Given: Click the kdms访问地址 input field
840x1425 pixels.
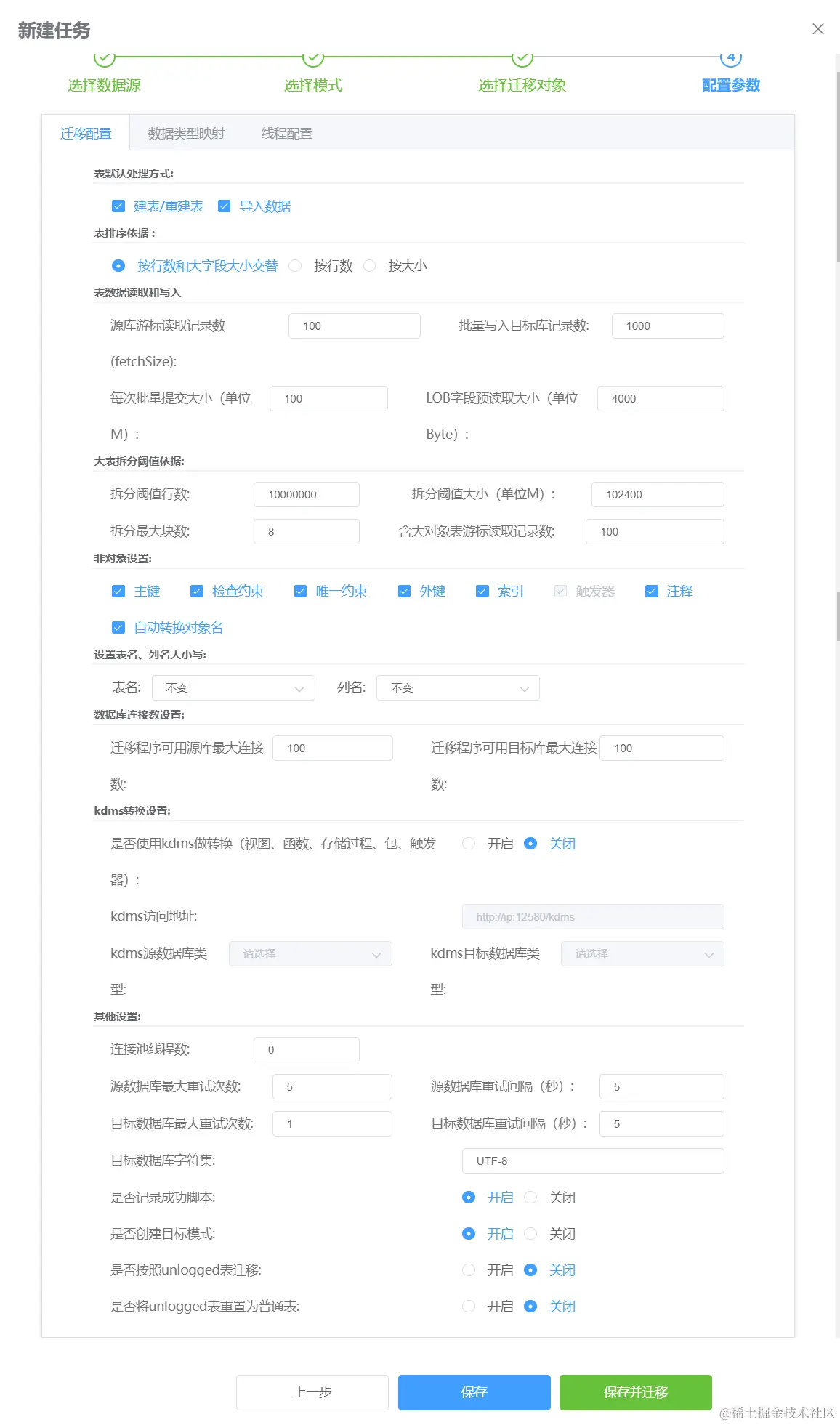Looking at the screenshot, I should pos(593,917).
